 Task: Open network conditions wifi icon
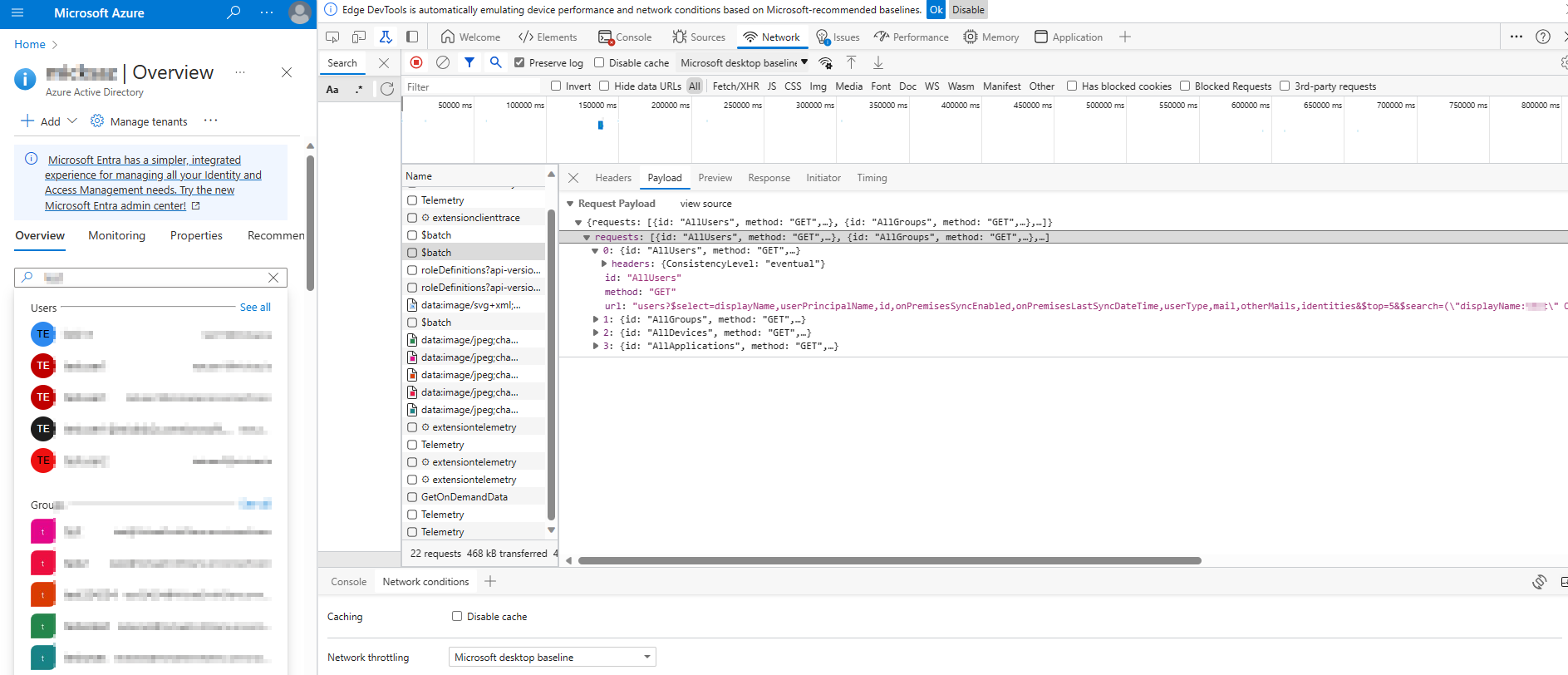[825, 63]
